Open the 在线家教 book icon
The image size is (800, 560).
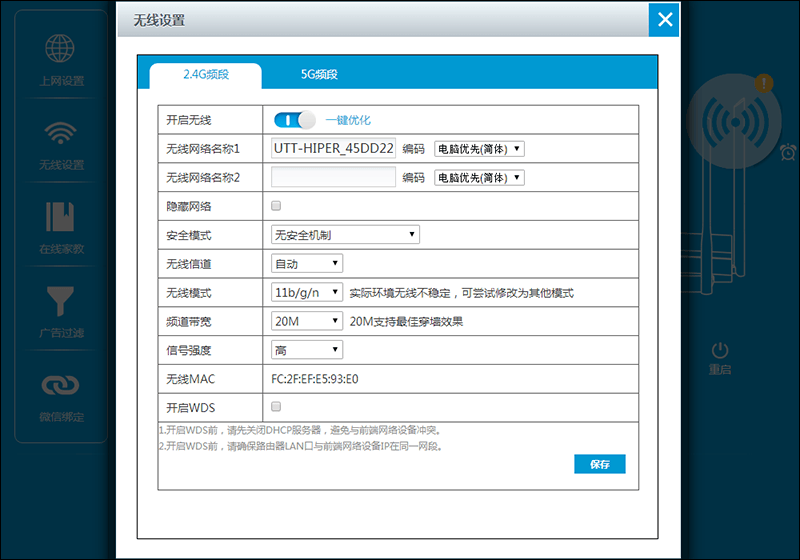(60, 217)
